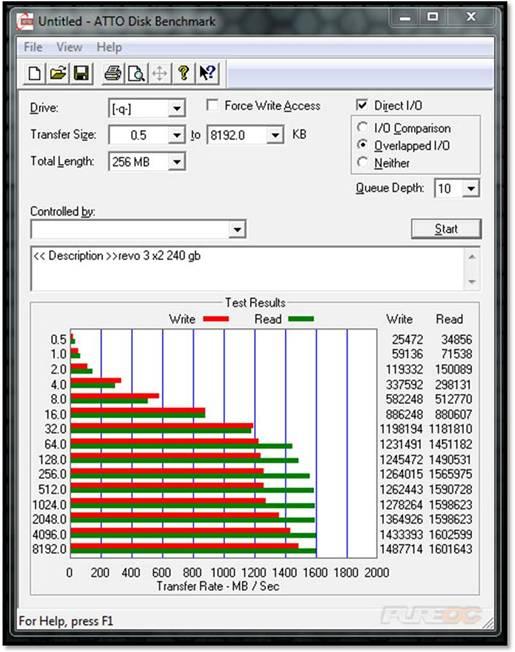The height and width of the screenshot is (652, 515).
Task: Select the I/O Comparison radio button
Action: coord(362,127)
